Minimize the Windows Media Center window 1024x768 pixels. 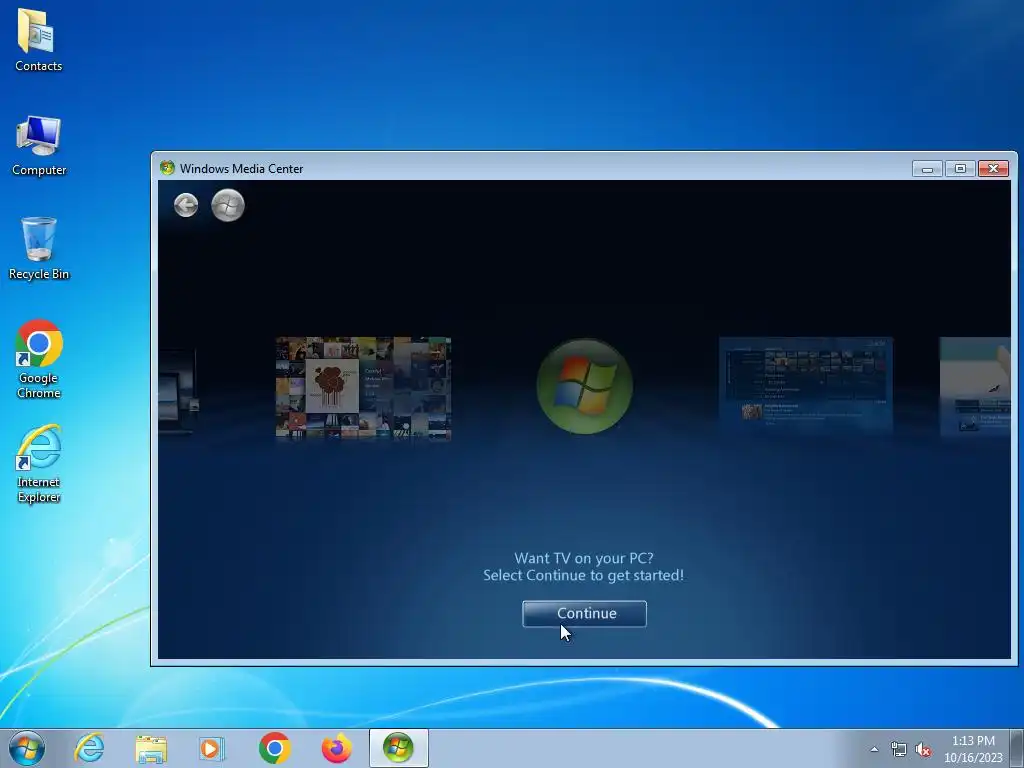(x=927, y=168)
